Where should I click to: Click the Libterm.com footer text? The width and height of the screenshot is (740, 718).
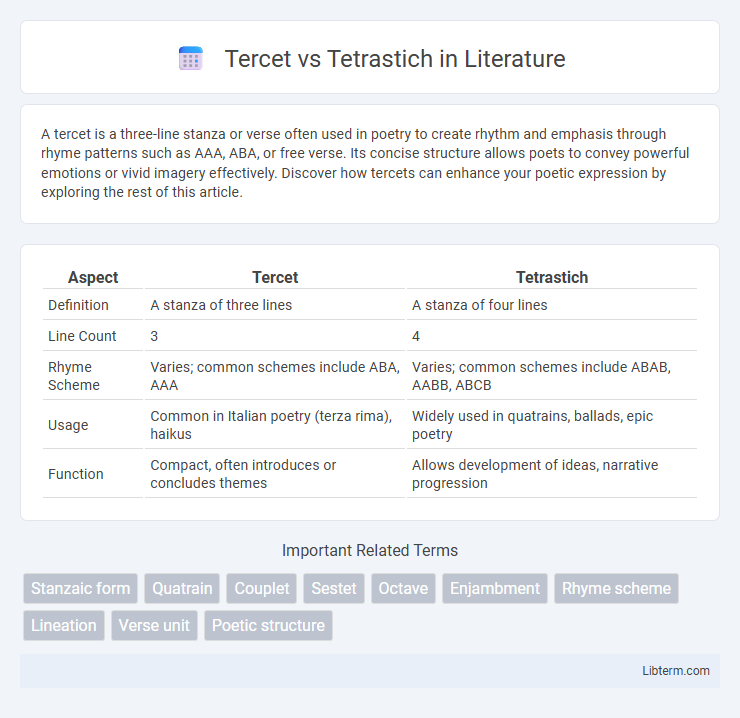676,670
